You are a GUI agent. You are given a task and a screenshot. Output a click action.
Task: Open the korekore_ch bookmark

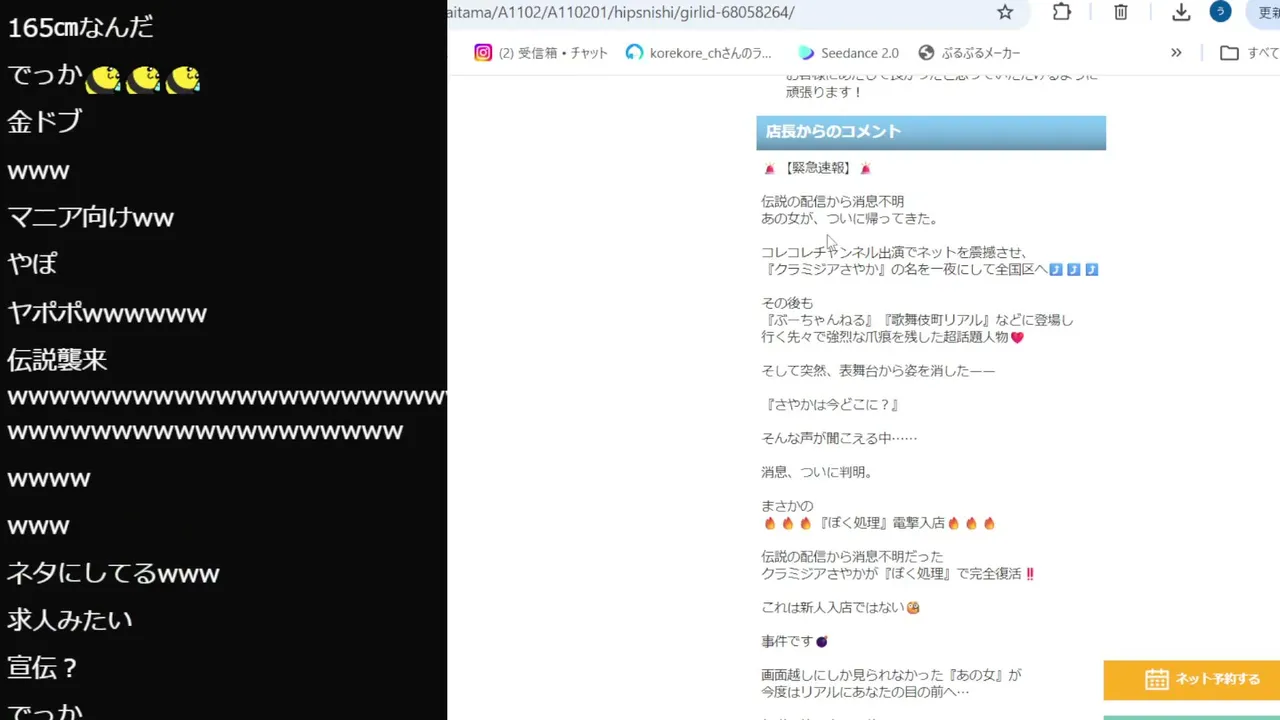pos(698,53)
